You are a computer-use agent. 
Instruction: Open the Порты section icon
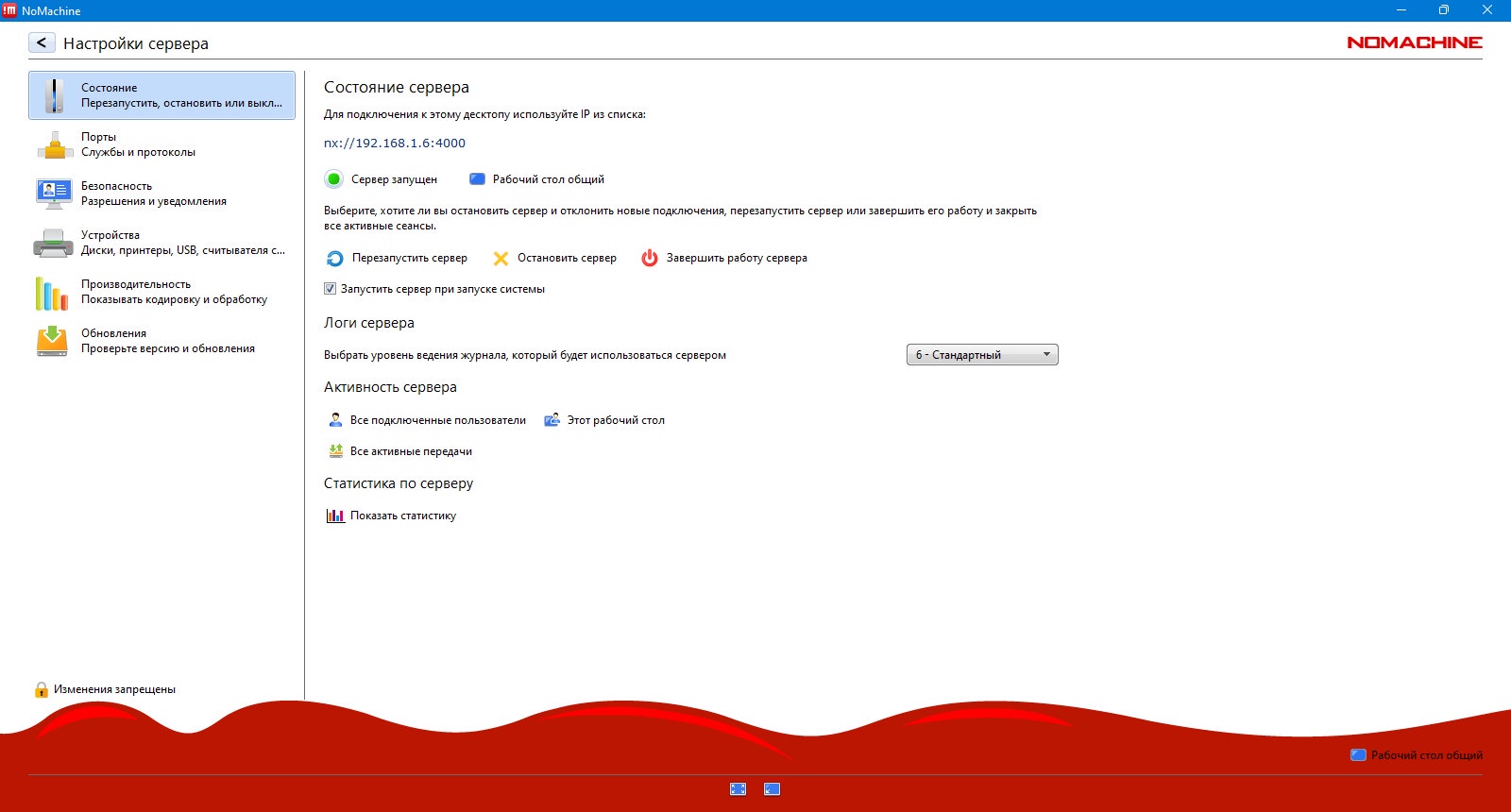pyautogui.click(x=55, y=144)
